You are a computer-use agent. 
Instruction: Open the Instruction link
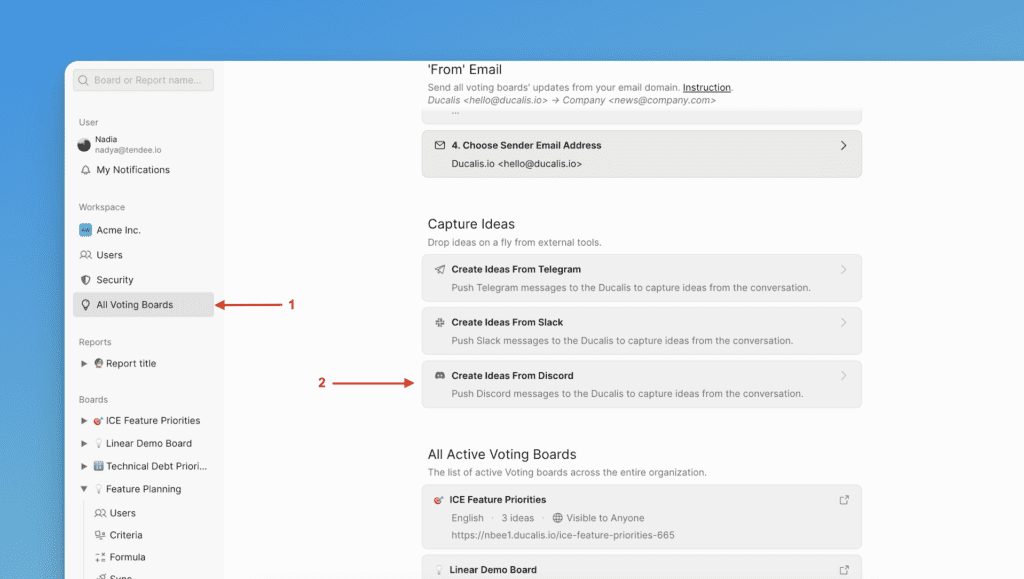tap(706, 88)
